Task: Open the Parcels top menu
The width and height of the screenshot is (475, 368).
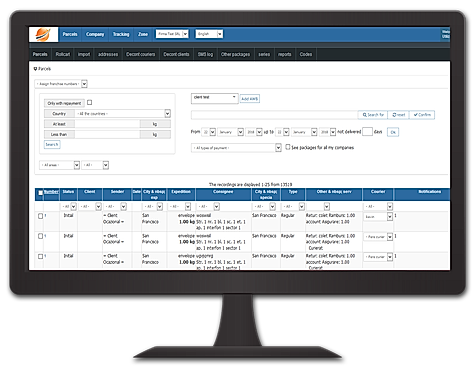Action: 70,34
